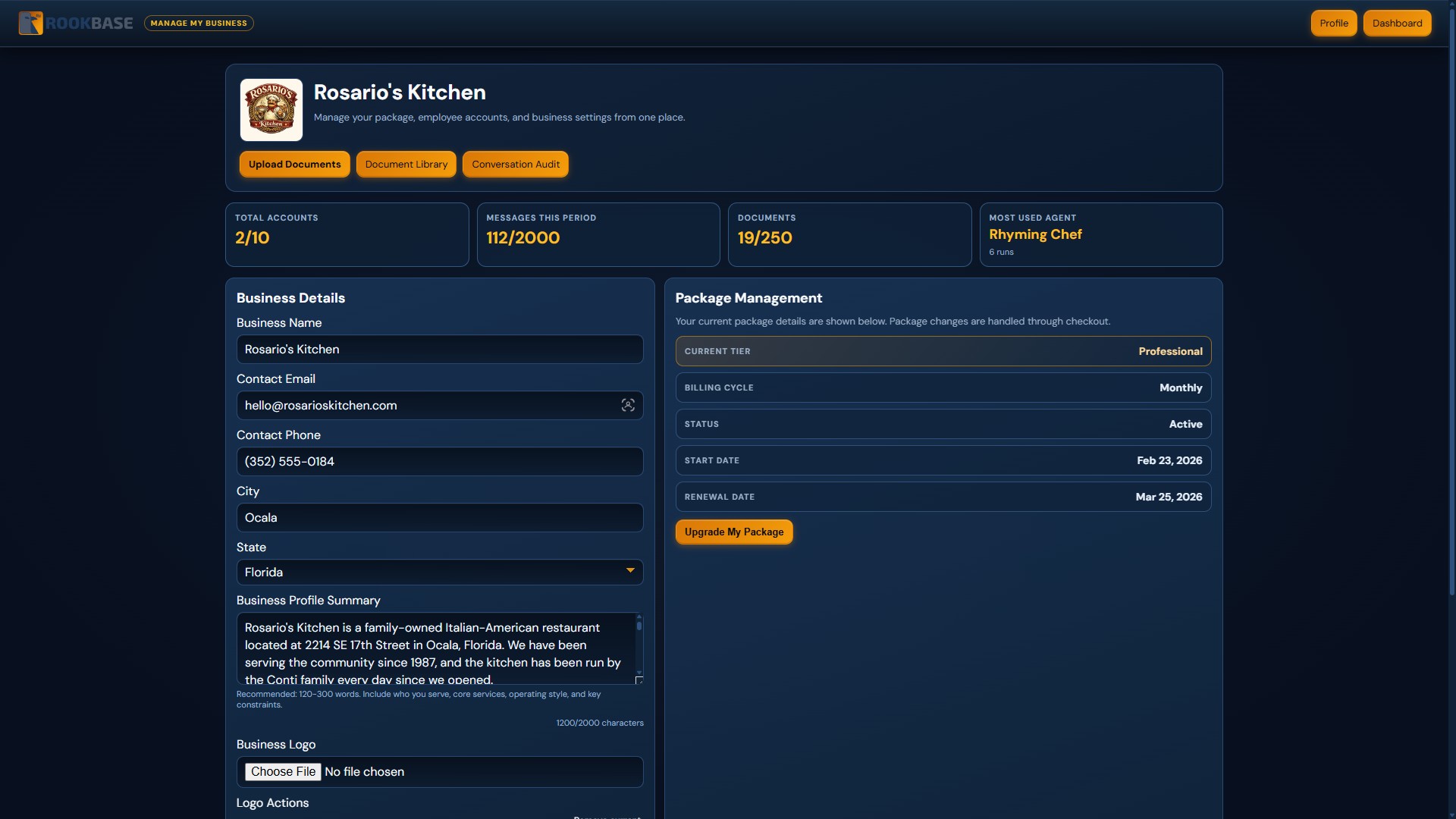
Task: Click the Manage My Business badge
Action: [x=198, y=23]
